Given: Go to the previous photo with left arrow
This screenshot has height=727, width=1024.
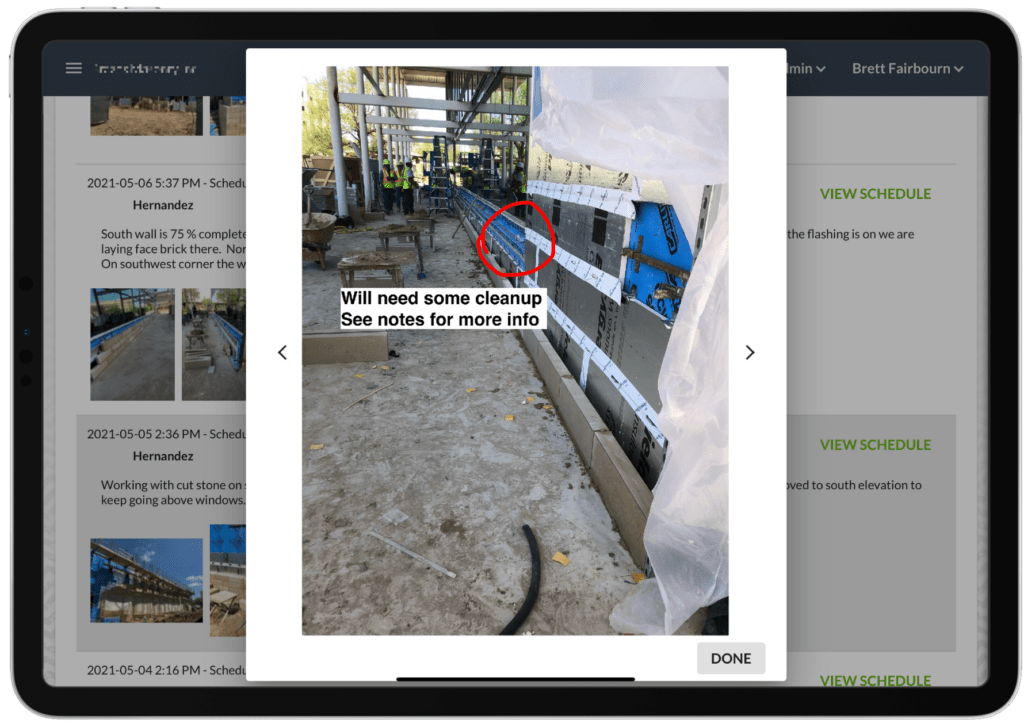Looking at the screenshot, I should pyautogui.click(x=282, y=352).
